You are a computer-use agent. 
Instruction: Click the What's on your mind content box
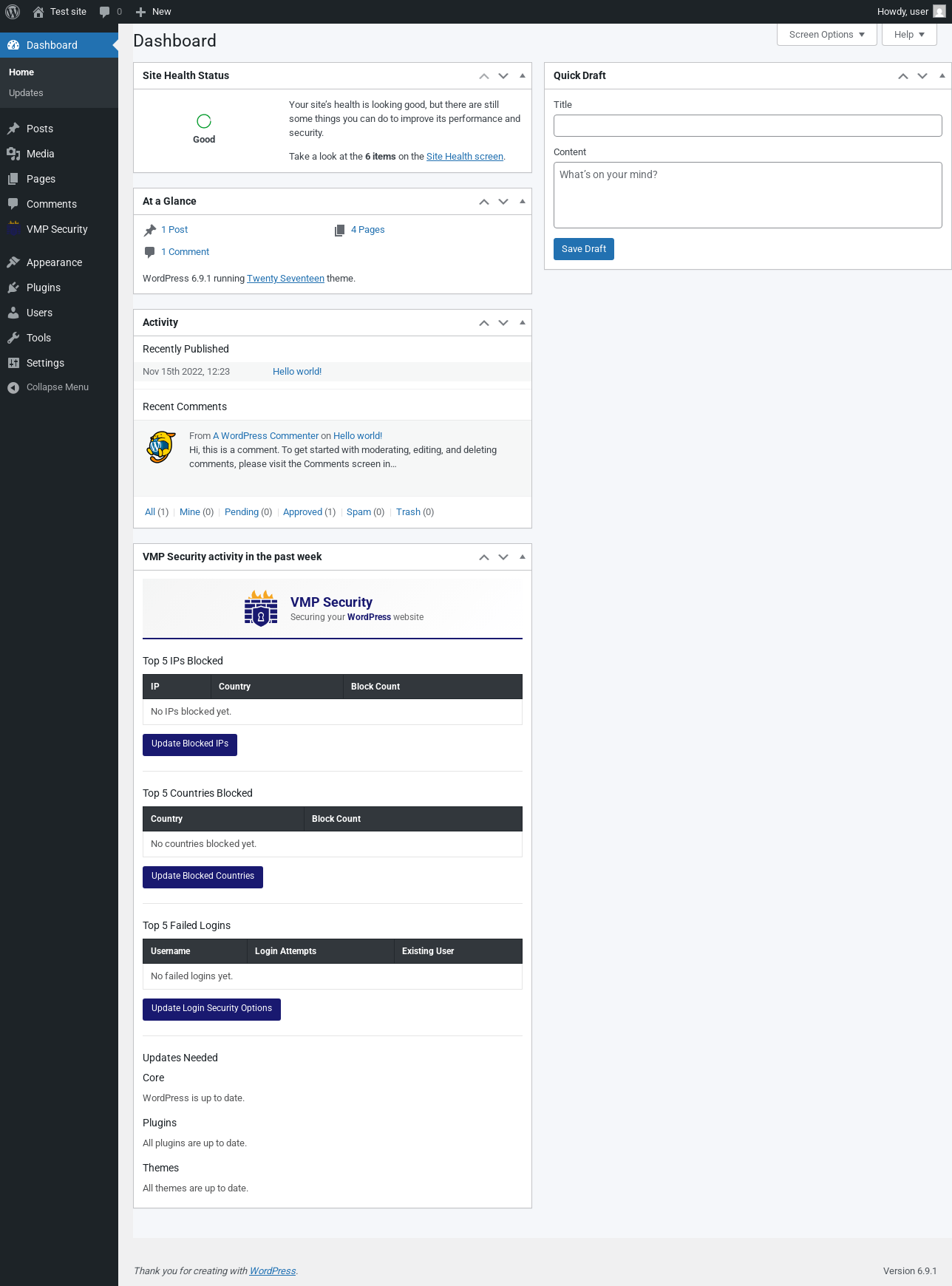click(x=748, y=195)
